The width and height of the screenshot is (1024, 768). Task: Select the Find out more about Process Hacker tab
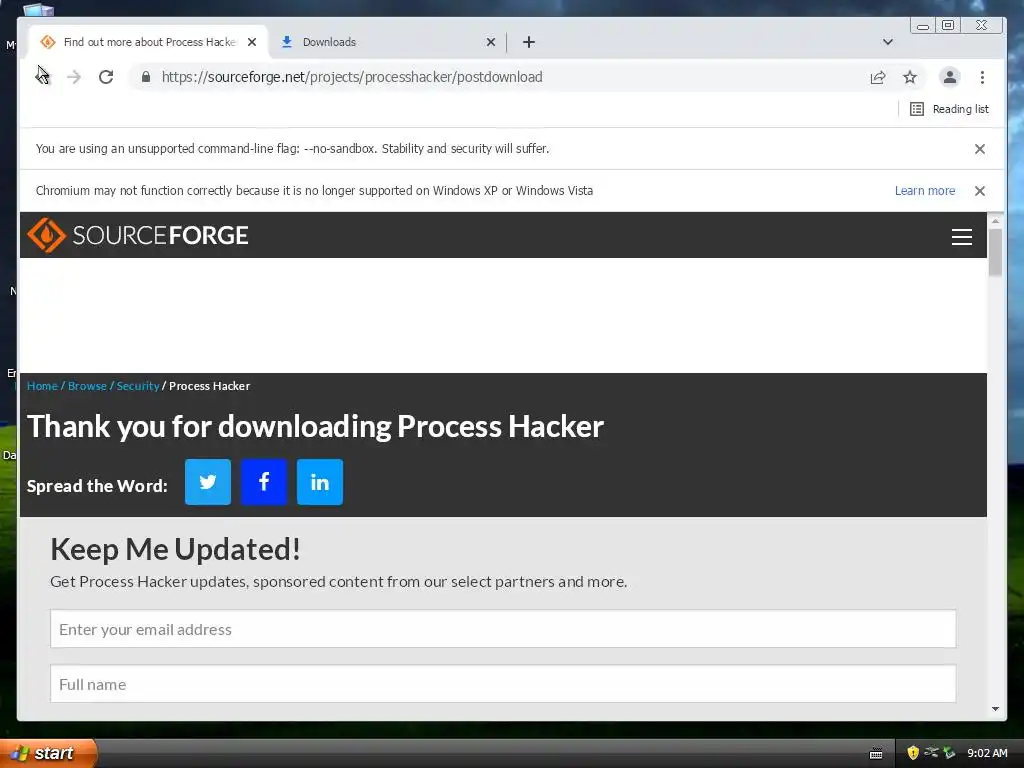pyautogui.click(x=149, y=42)
